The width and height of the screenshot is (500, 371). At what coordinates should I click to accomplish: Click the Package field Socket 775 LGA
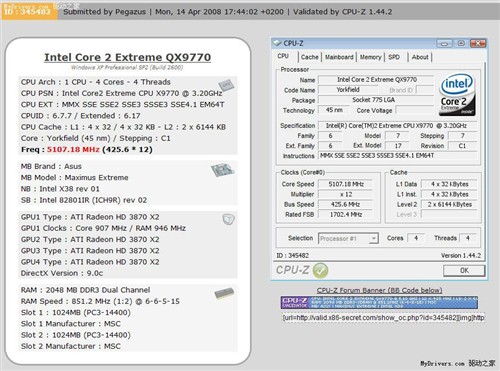coord(376,100)
